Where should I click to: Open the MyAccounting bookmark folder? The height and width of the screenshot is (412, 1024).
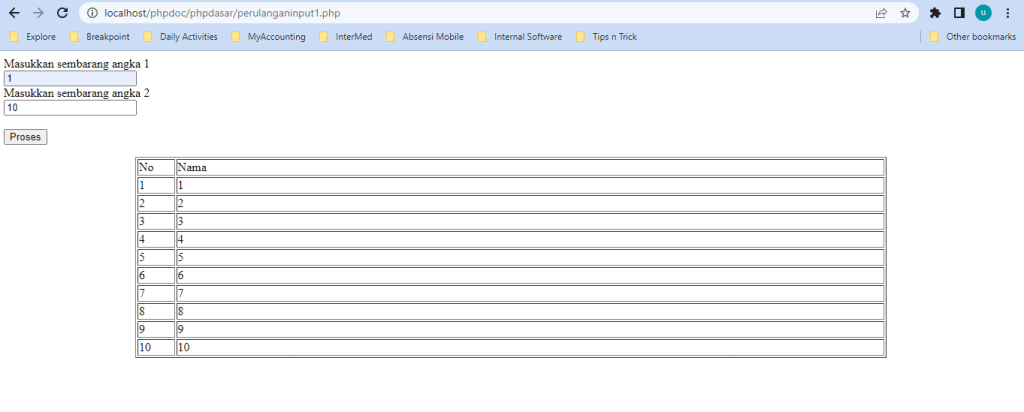264,37
